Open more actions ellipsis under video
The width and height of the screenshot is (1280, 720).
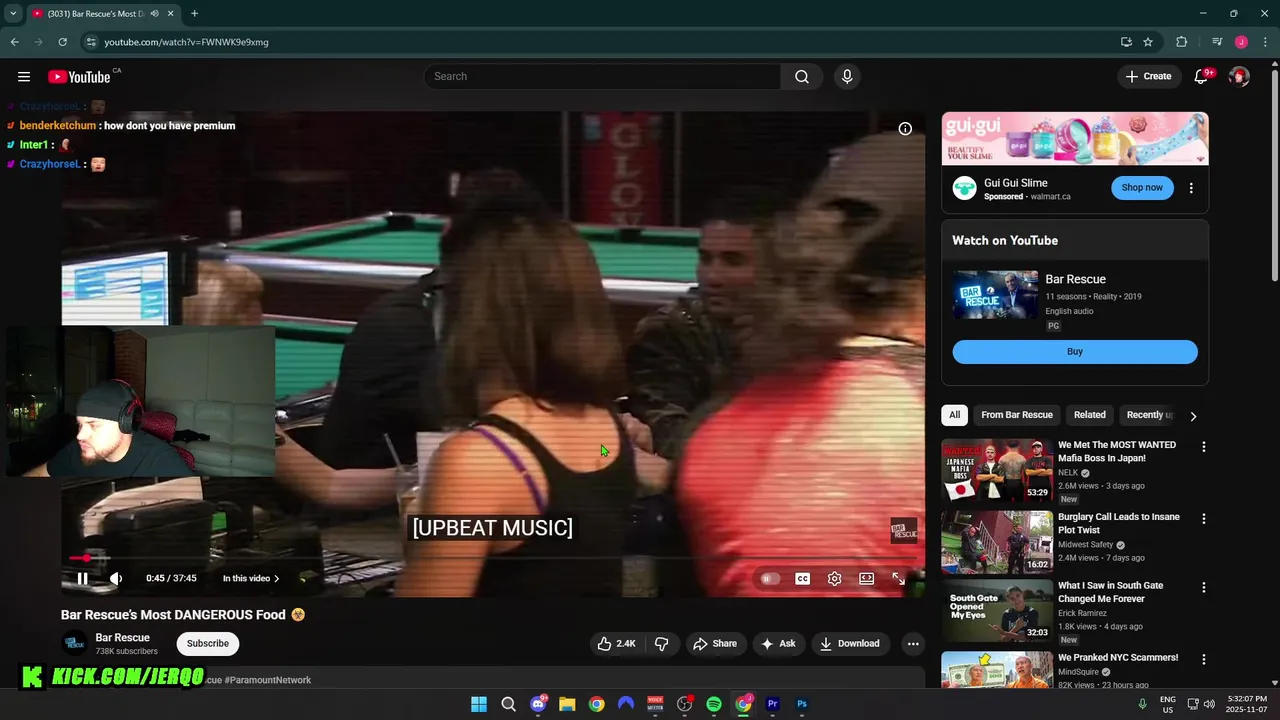click(912, 644)
